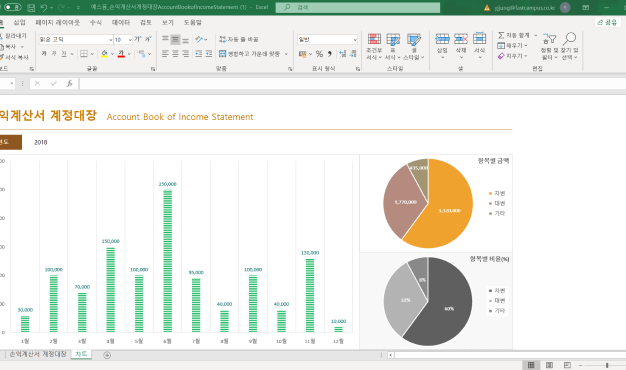Open the user account avatar

(565, 7)
